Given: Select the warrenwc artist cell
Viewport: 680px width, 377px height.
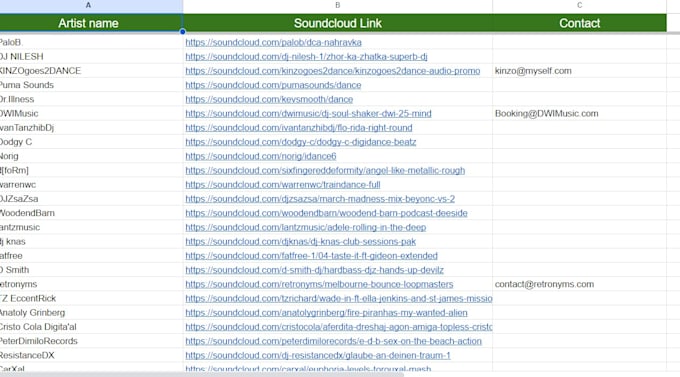Looking at the screenshot, I should 91,185.
